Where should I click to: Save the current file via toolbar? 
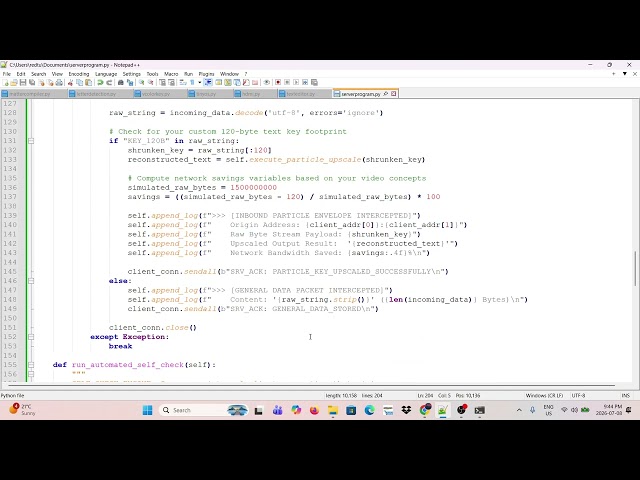click(x=22, y=82)
